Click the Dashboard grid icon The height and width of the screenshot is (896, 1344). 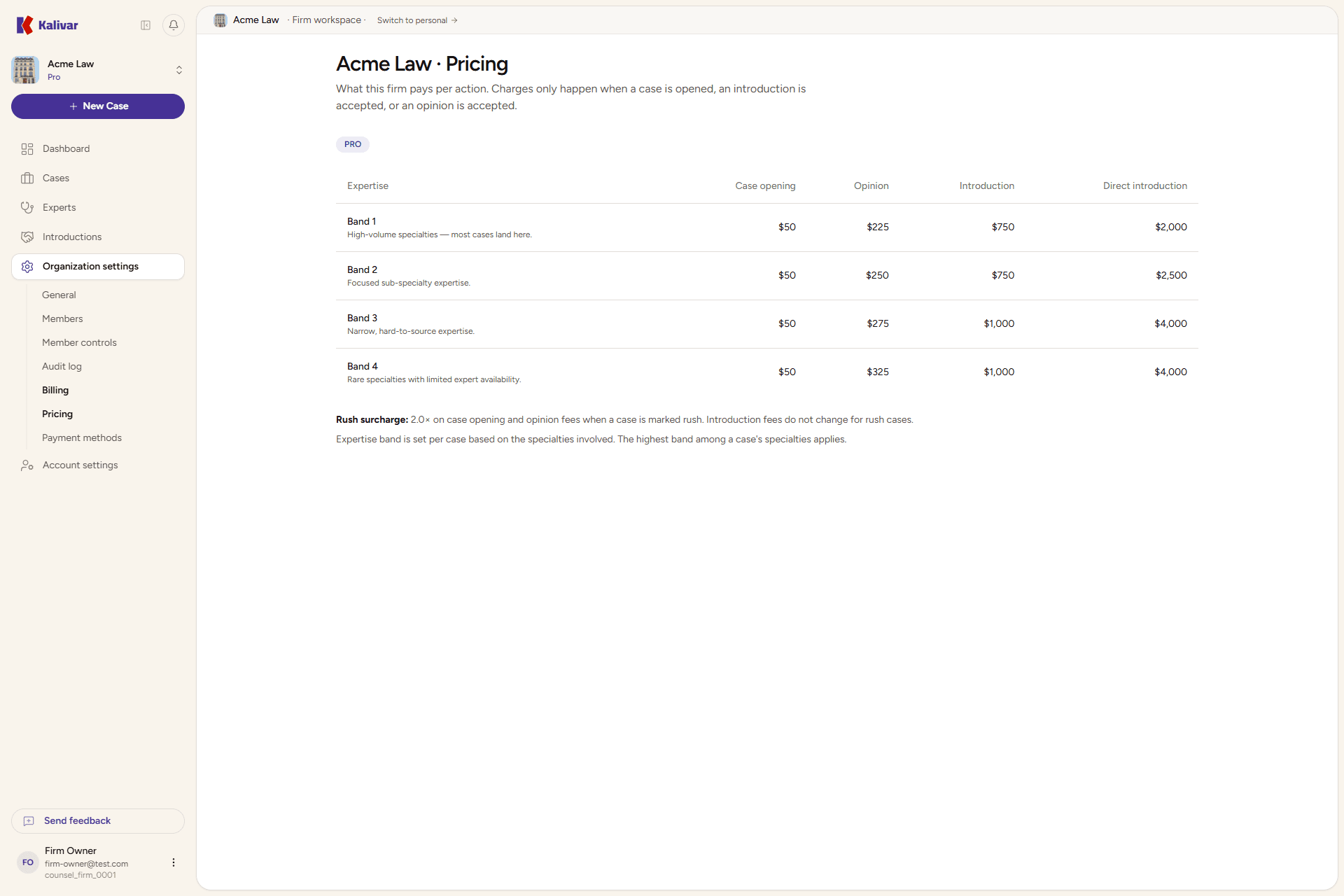27,149
